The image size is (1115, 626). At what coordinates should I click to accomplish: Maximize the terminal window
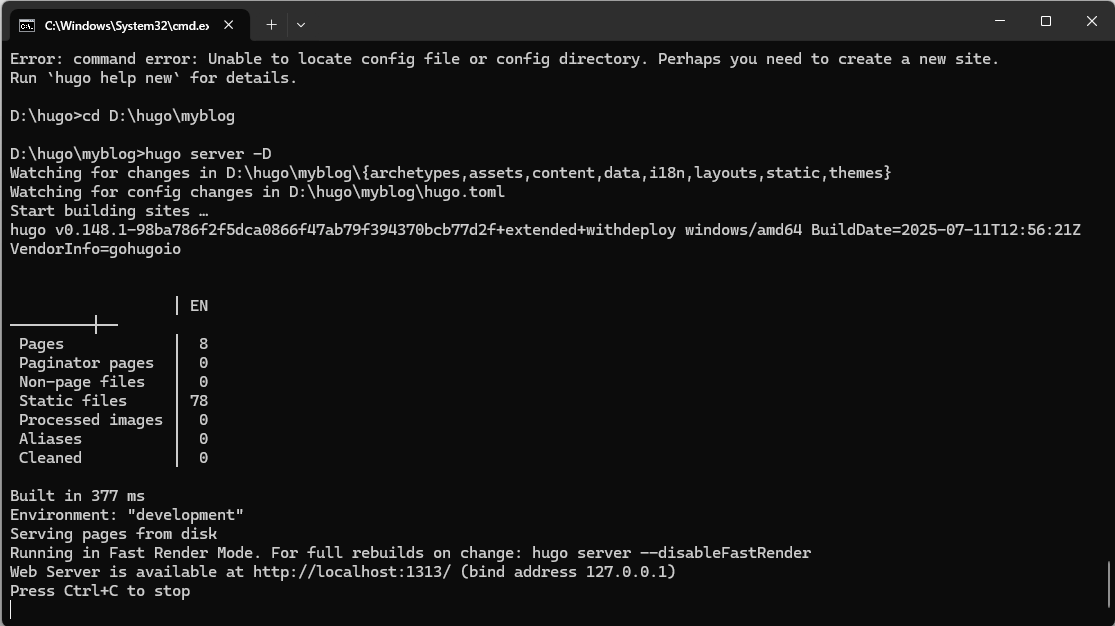click(x=1045, y=21)
